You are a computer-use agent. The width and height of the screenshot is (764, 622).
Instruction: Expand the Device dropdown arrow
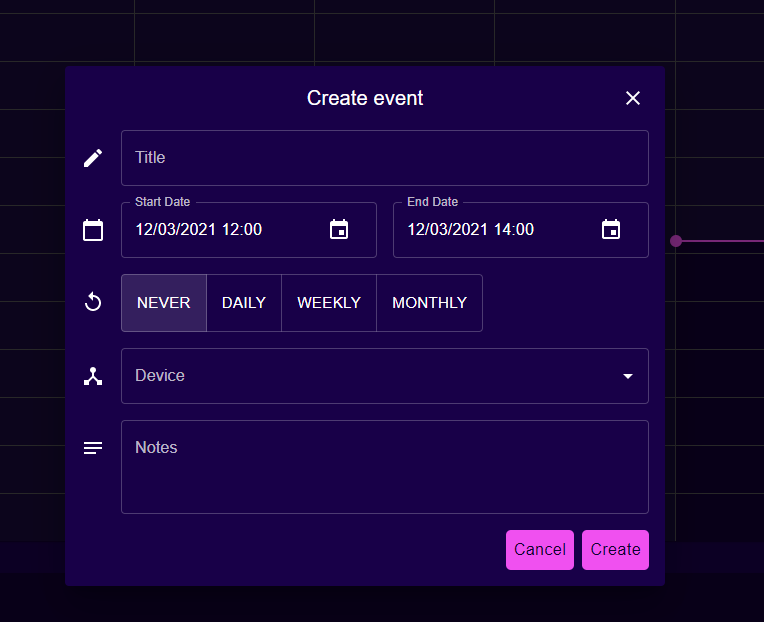click(628, 376)
